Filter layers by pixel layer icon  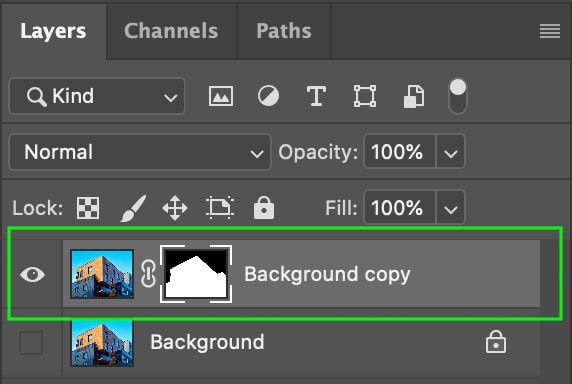click(x=221, y=96)
